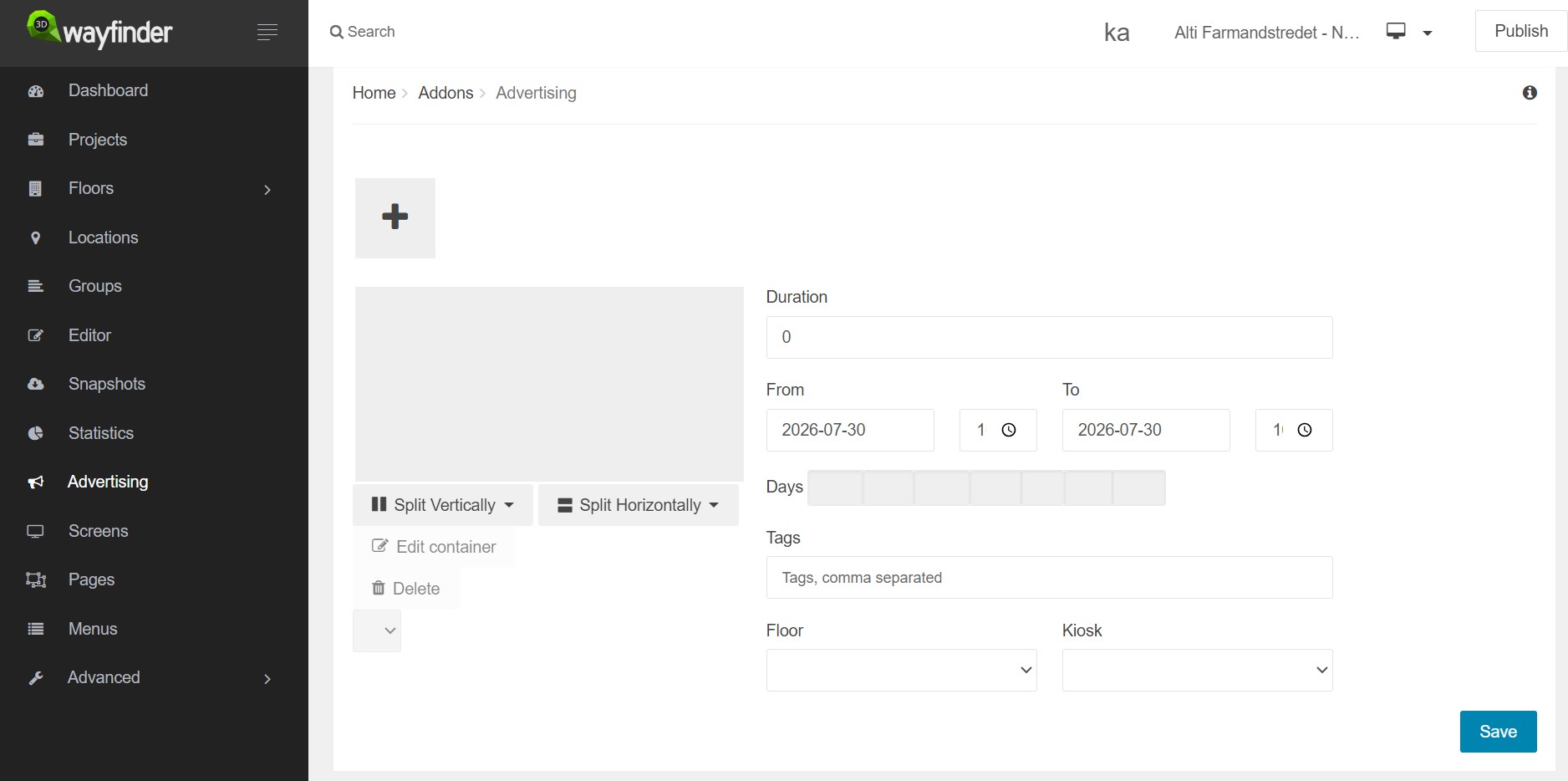Click the ka user label

(x=1117, y=33)
